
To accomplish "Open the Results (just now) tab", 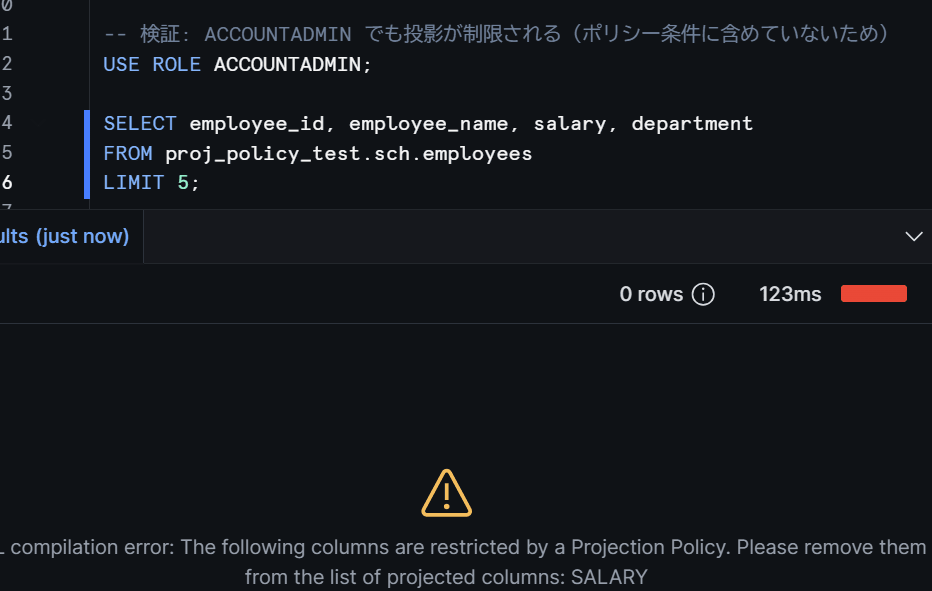I will (x=64, y=237).
